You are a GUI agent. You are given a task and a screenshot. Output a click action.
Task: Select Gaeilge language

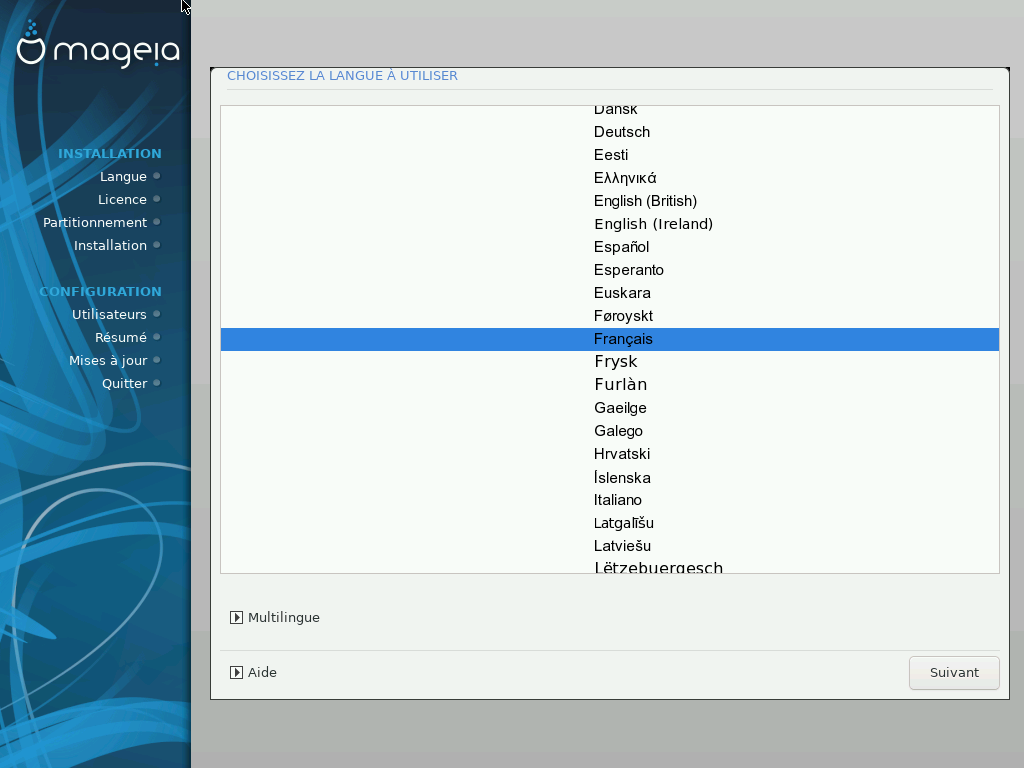pyautogui.click(x=610, y=408)
